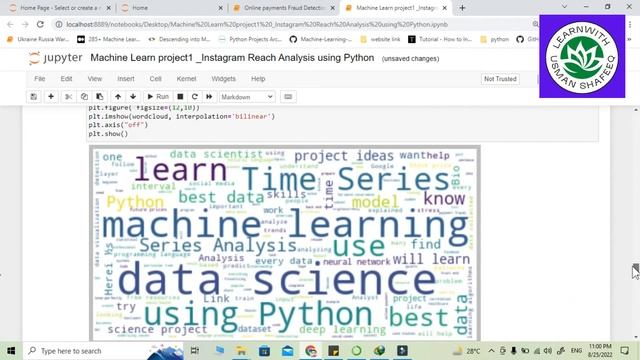This screenshot has height=360, width=640.
Task: Click the localhost address bar
Action: click(x=257, y=24)
